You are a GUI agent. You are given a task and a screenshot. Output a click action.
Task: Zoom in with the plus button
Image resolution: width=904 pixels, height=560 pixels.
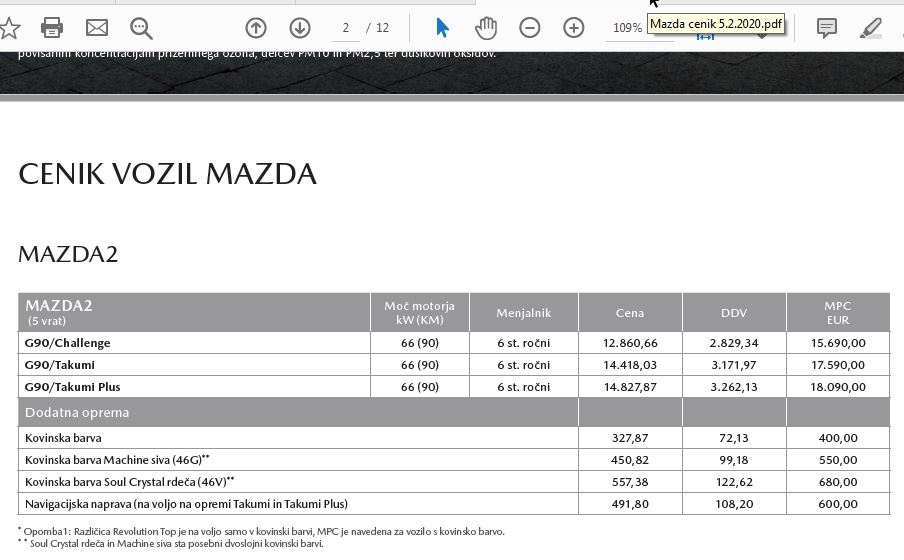[x=574, y=28]
